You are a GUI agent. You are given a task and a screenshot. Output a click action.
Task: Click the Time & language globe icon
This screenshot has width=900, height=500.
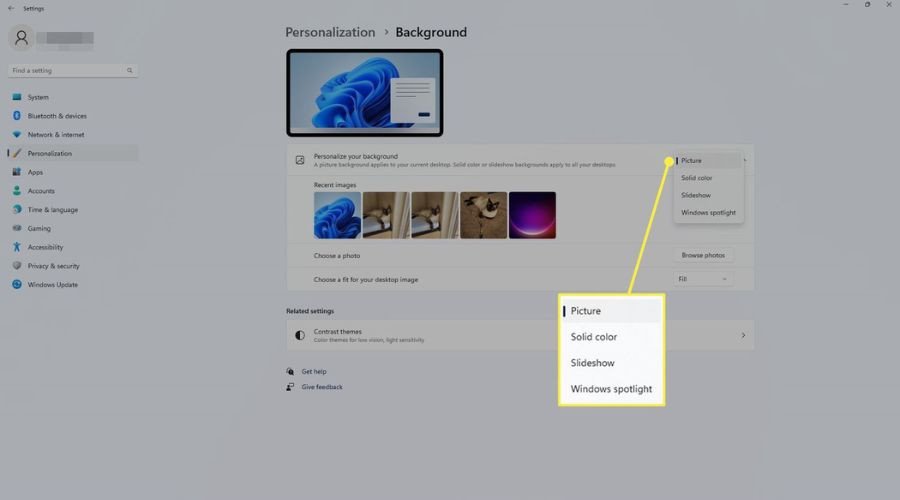(17, 210)
